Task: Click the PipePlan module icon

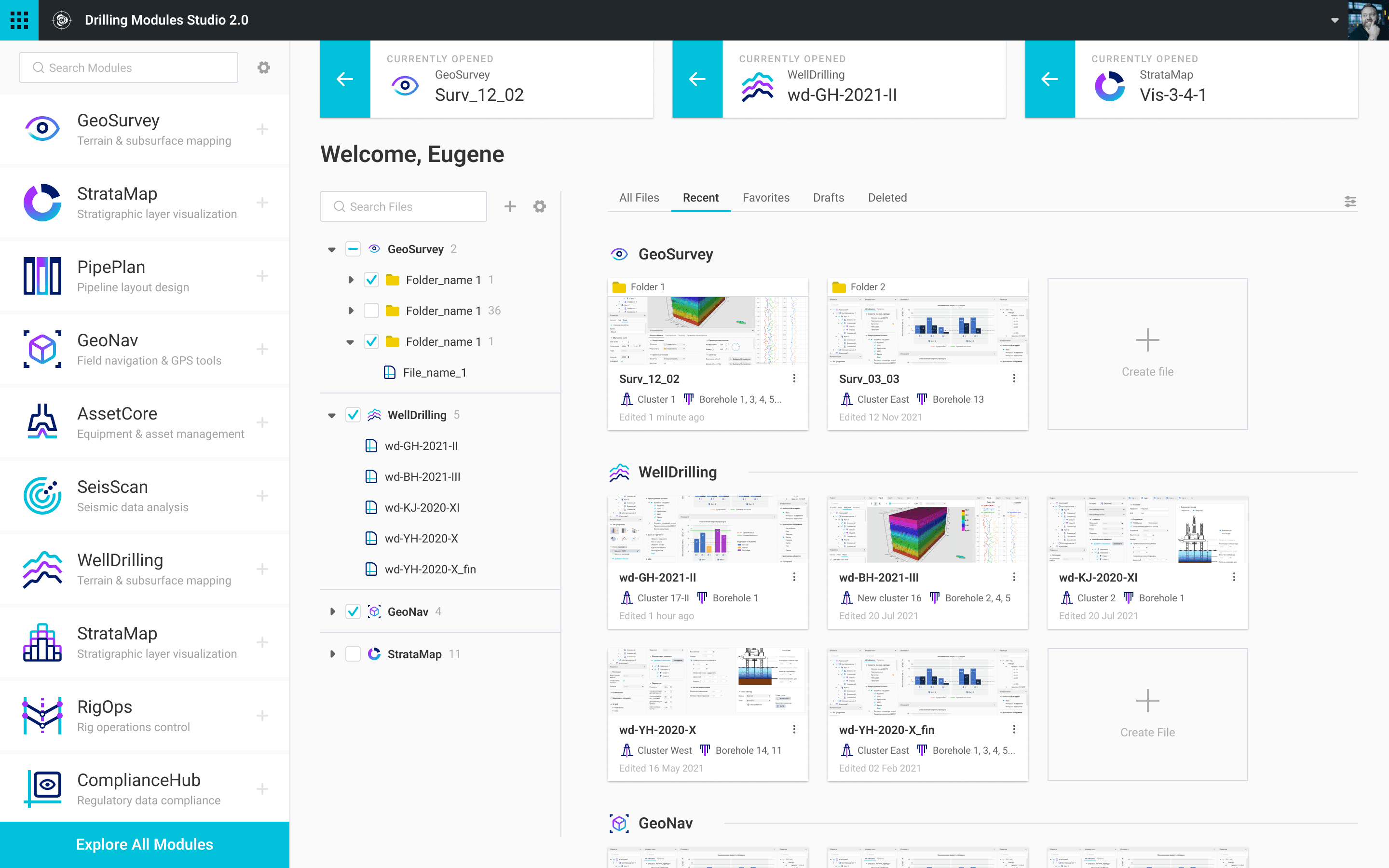Action: [42, 276]
